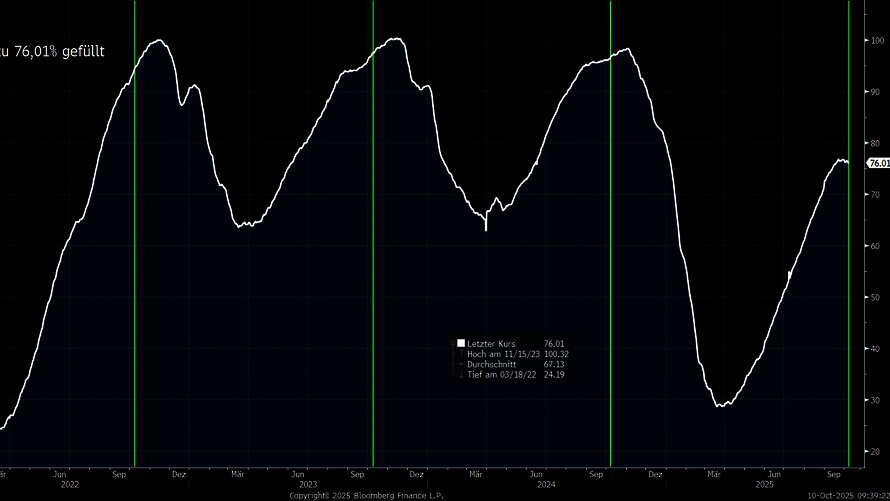Click the Tief marker icon in legend
Image resolution: width=890 pixels, height=501 pixels.
(x=461, y=375)
